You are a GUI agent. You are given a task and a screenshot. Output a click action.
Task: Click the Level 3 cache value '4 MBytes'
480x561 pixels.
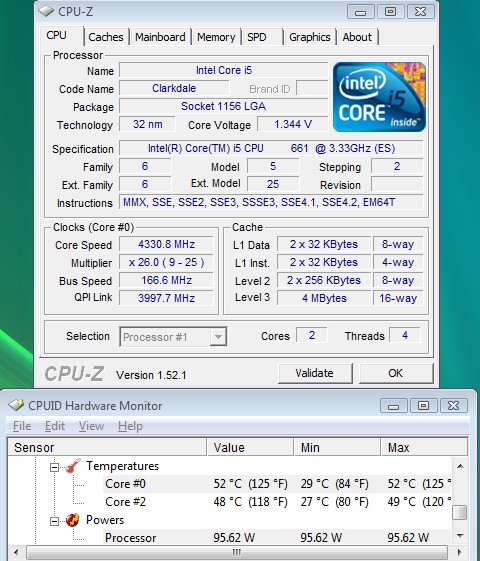[324, 298]
